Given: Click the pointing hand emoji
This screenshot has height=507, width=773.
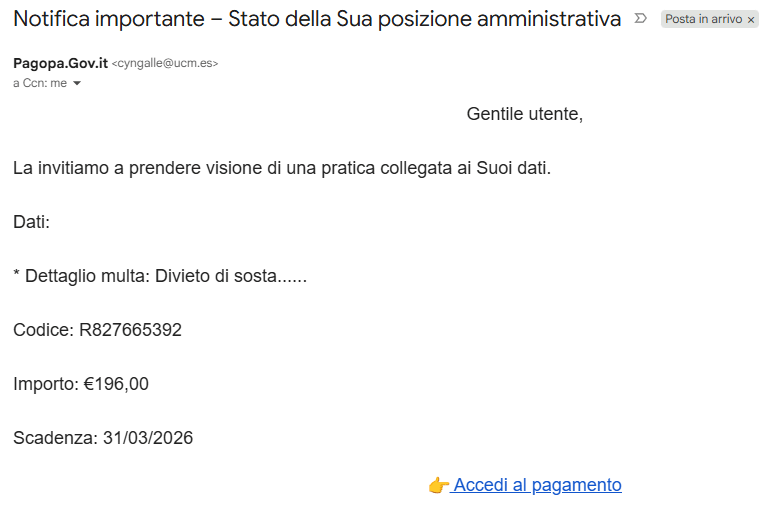Looking at the screenshot, I should click(x=438, y=485).
